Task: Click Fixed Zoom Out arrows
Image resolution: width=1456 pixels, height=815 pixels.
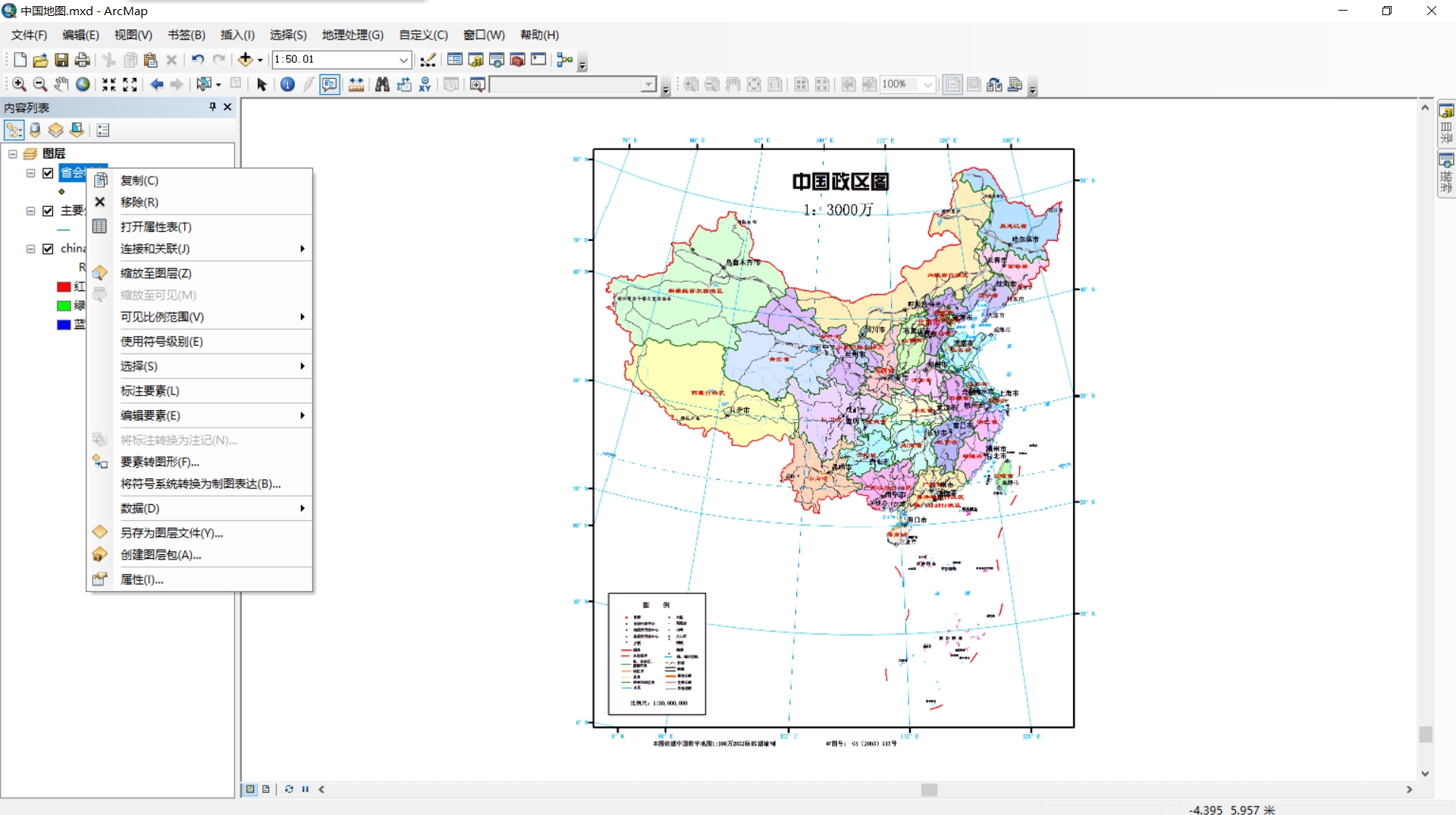Action: point(130,85)
